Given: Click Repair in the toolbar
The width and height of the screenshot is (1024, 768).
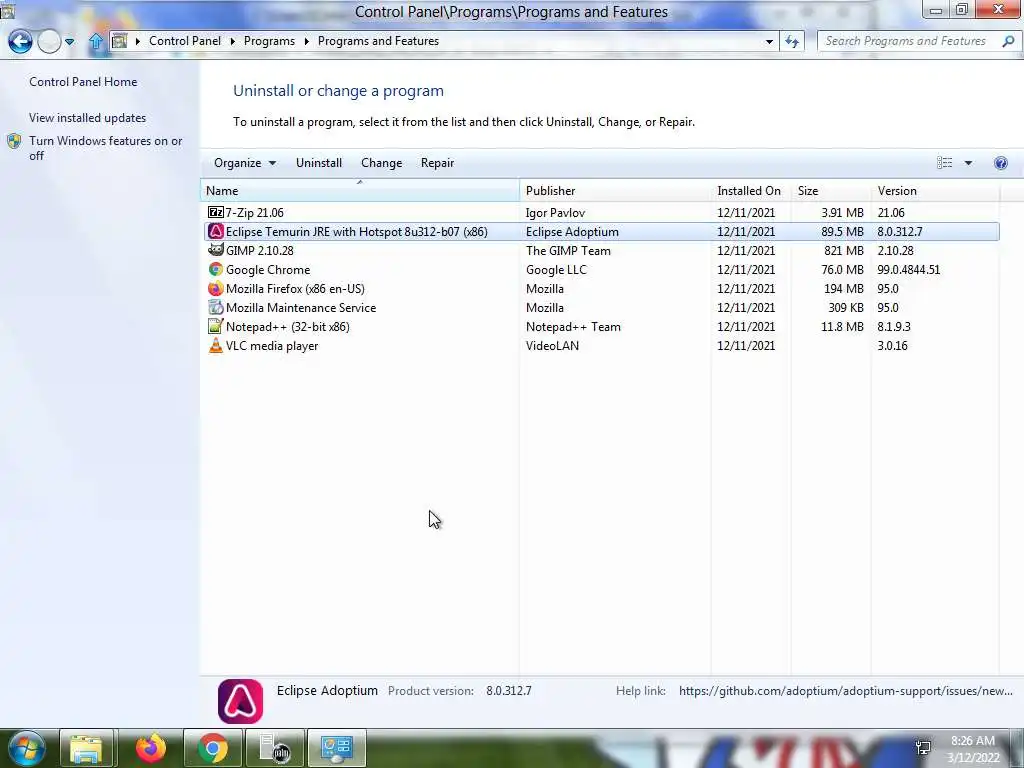Looking at the screenshot, I should coord(437,163).
